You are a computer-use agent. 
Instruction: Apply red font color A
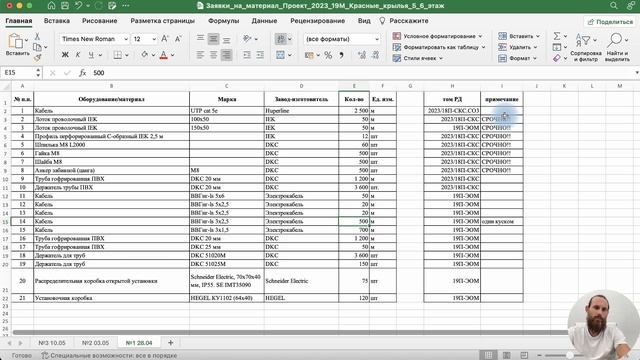pos(164,55)
